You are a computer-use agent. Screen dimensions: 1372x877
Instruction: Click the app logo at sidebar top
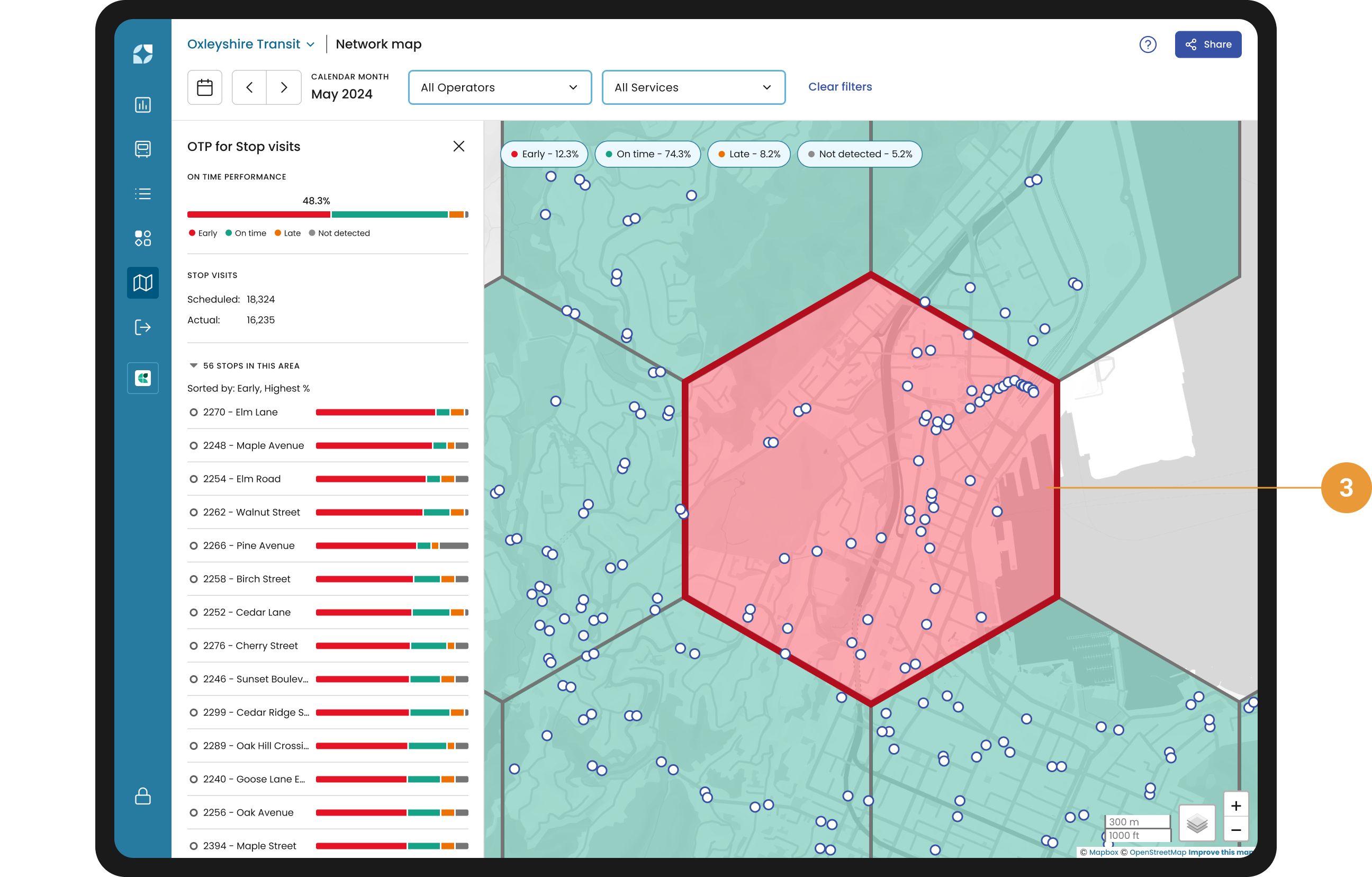[x=142, y=54]
